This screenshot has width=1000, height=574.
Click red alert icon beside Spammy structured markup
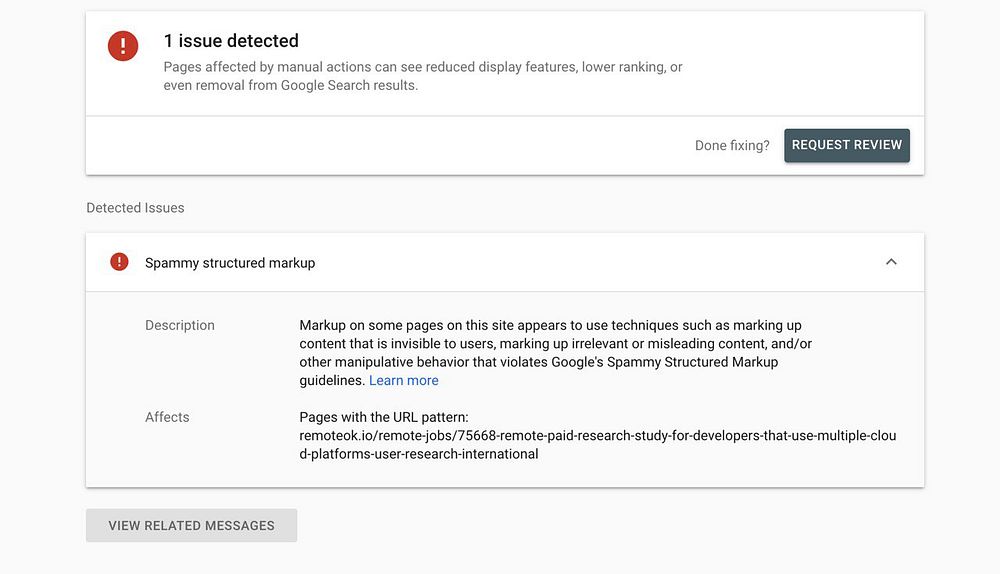pos(119,262)
